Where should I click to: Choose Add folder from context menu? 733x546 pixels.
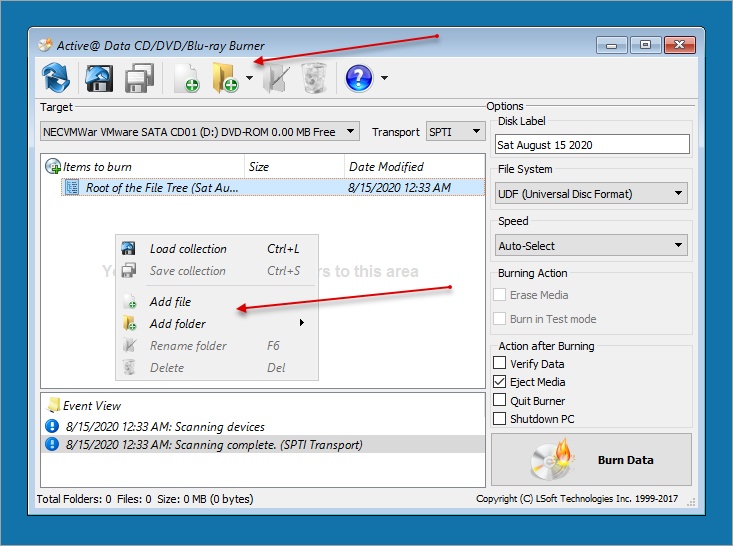click(217, 323)
